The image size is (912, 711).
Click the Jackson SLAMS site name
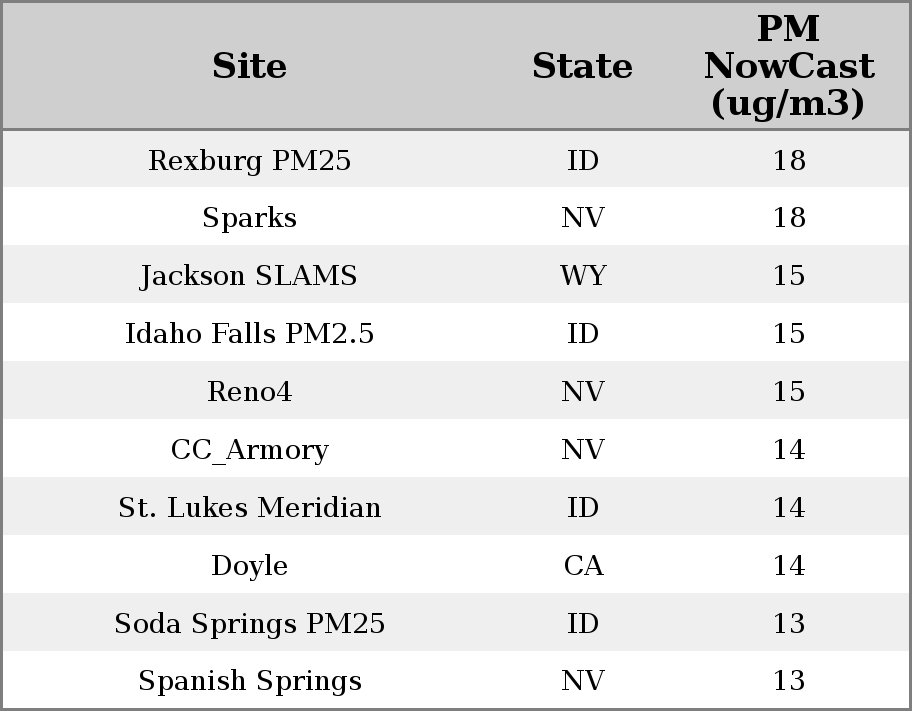[x=250, y=276]
